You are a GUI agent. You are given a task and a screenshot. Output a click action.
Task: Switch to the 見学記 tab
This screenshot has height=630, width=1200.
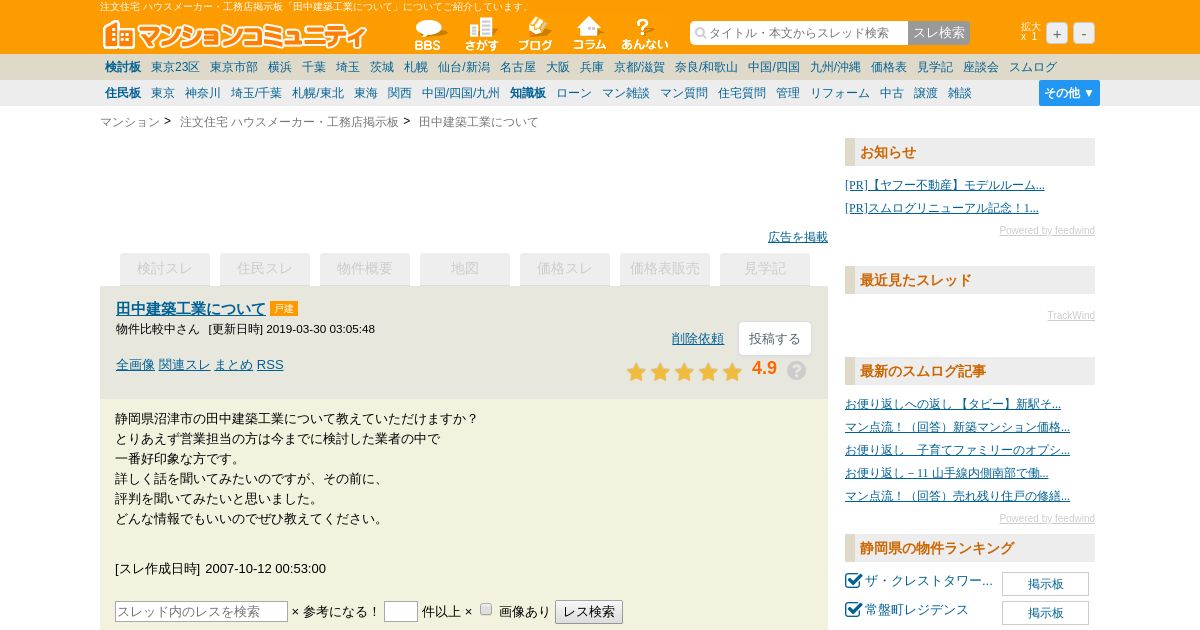765,269
